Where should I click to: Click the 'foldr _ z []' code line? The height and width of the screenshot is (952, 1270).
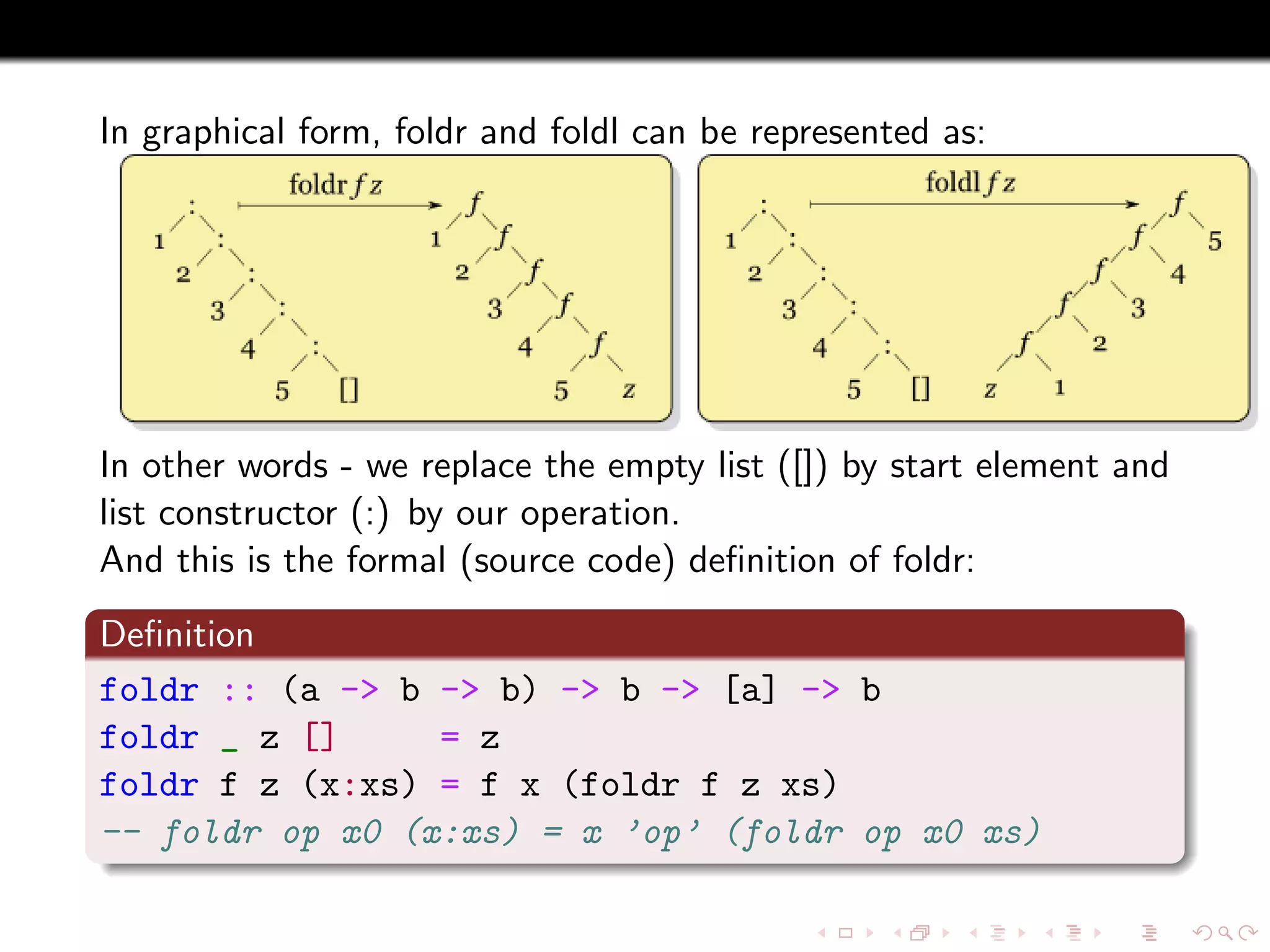300,738
